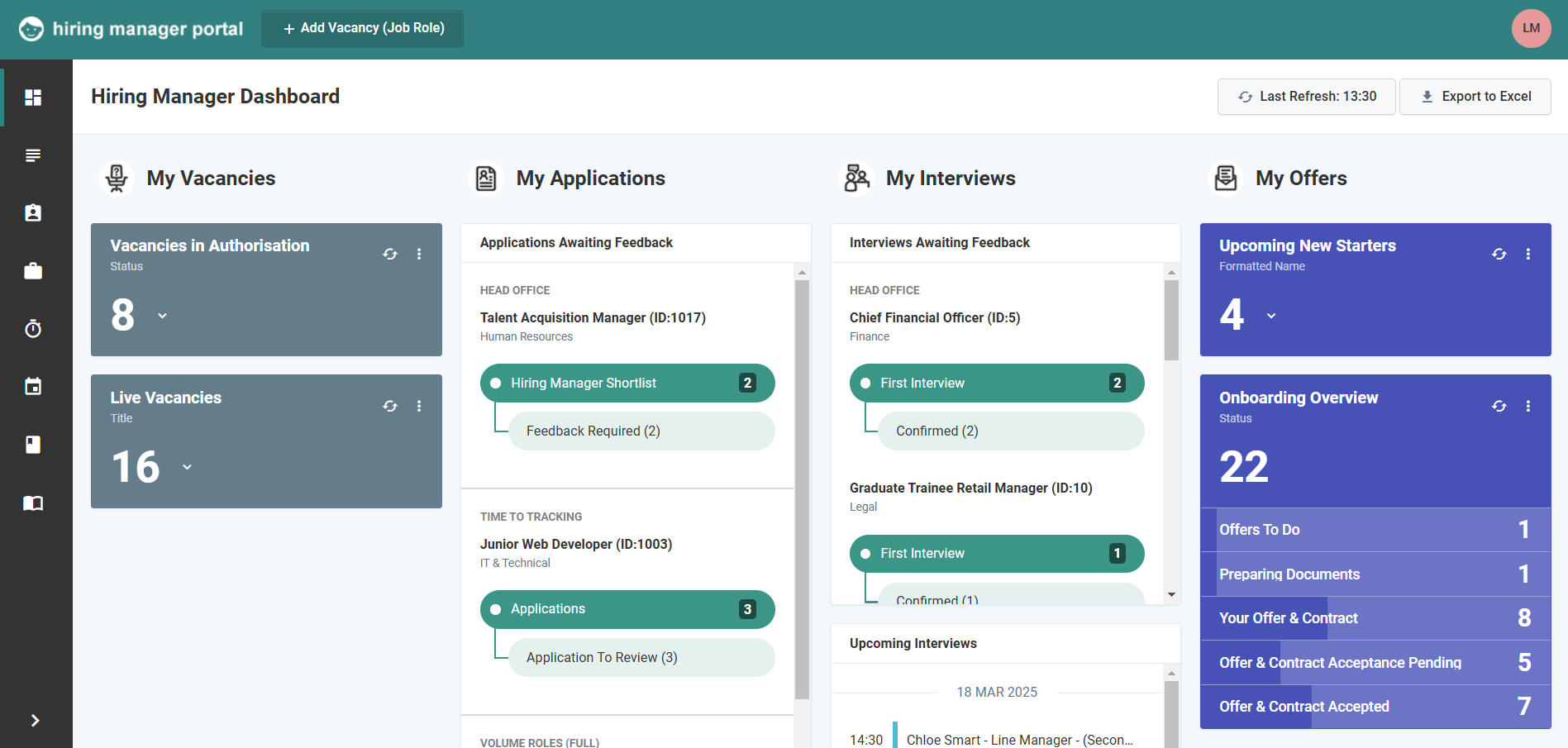Click the My Vacancies chair icon

(117, 178)
